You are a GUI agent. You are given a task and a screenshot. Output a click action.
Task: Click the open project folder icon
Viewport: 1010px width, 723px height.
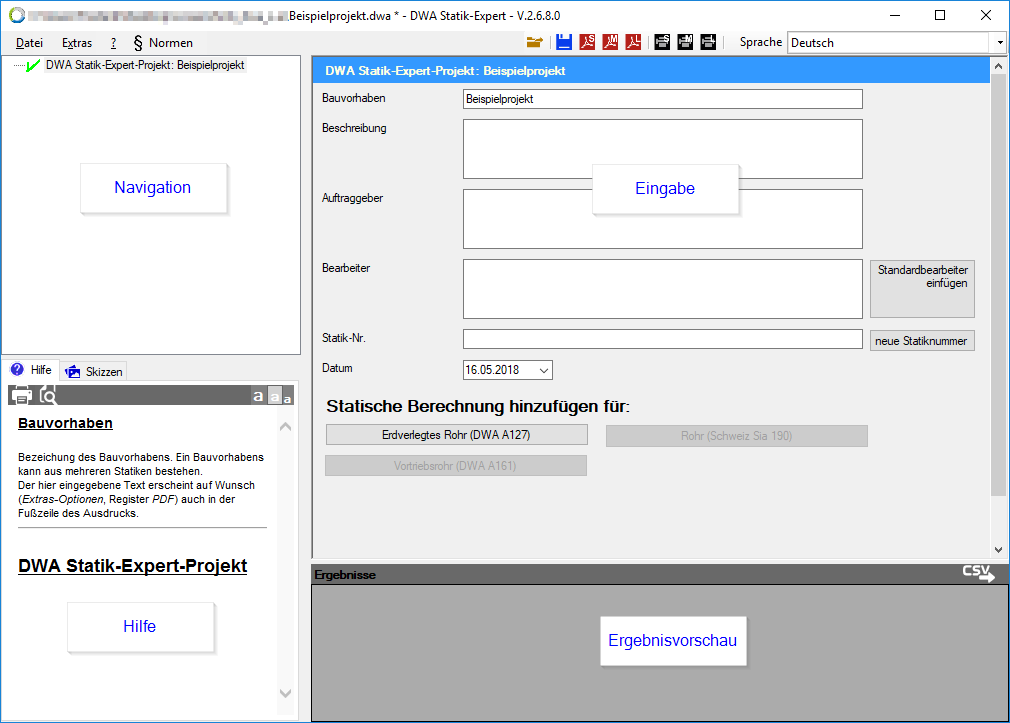pyautogui.click(x=534, y=42)
